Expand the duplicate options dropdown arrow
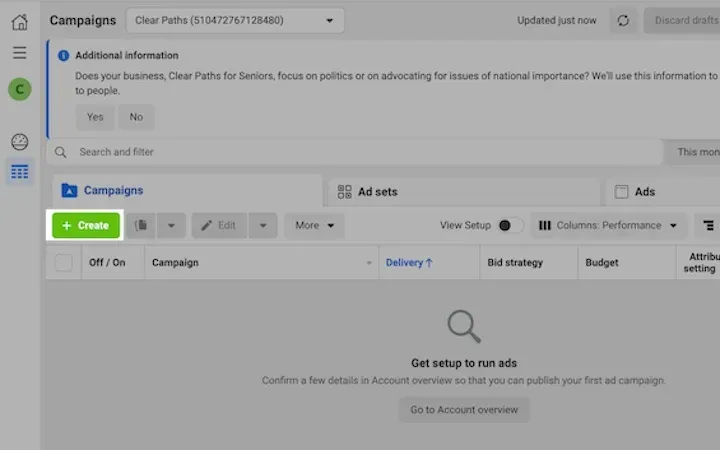Viewport: 720px width, 450px height. 171,225
